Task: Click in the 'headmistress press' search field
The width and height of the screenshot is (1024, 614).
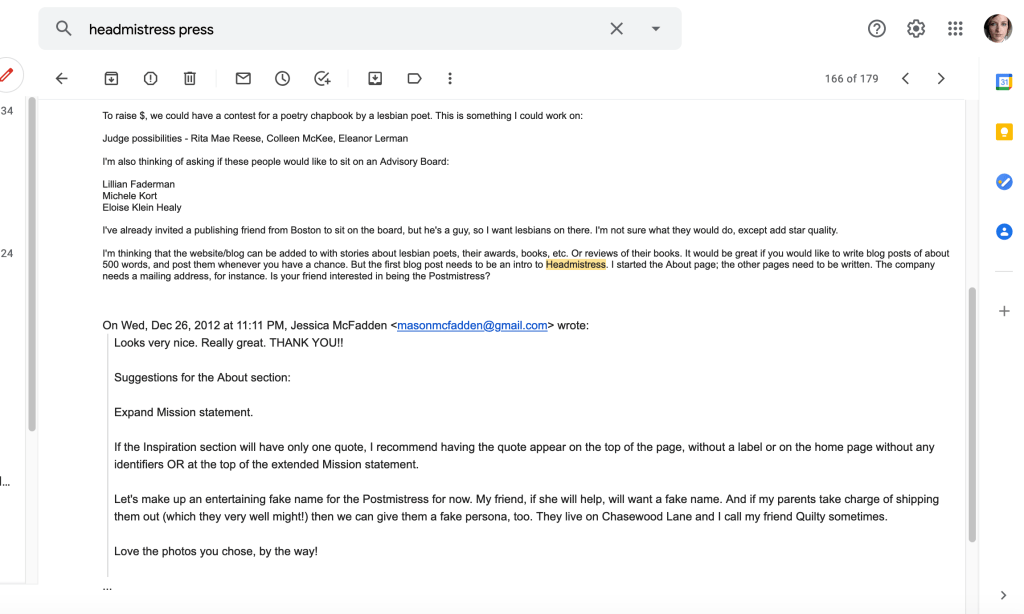Action: pyautogui.click(x=340, y=29)
